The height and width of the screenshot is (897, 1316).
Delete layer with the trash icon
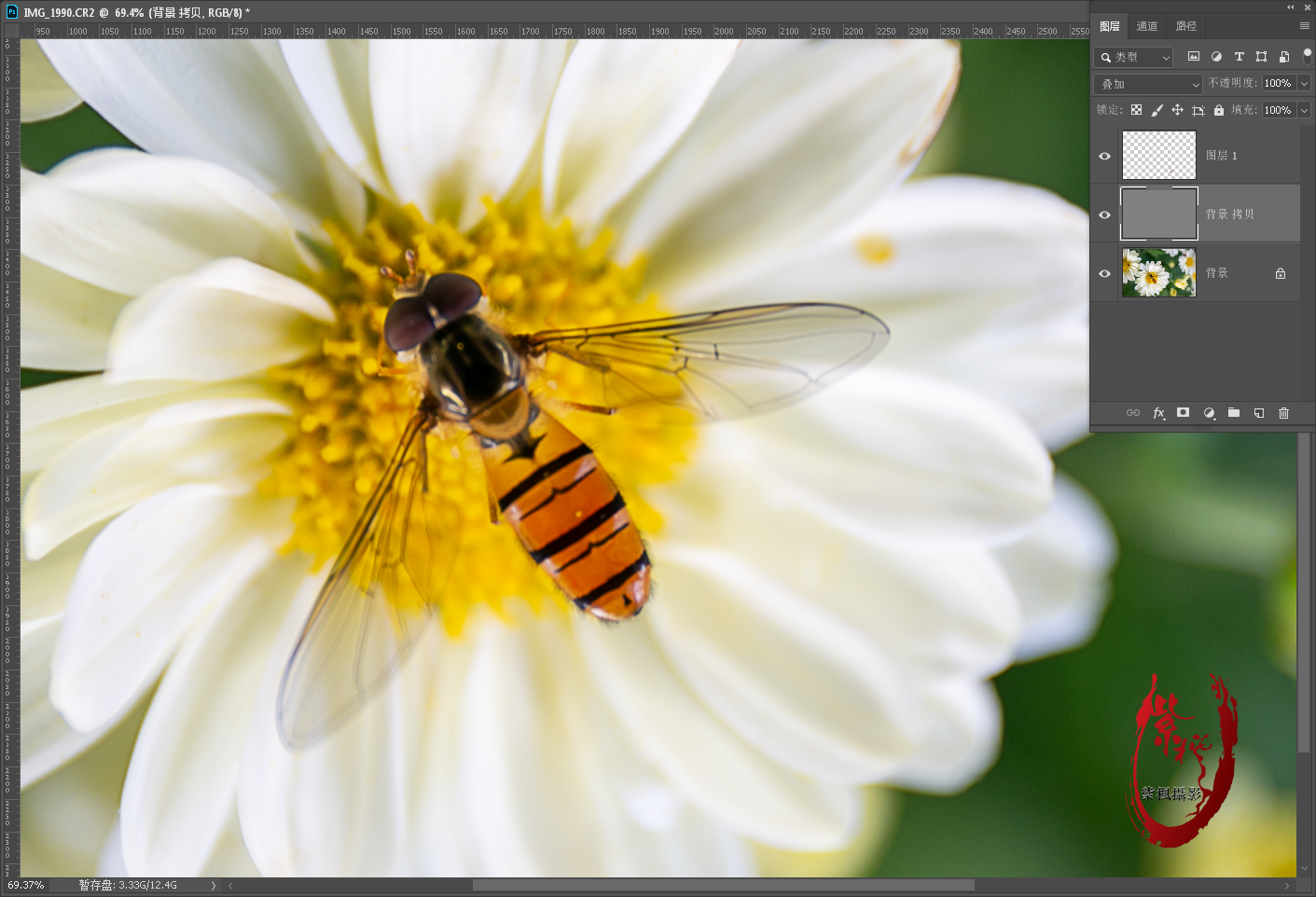(x=1283, y=412)
